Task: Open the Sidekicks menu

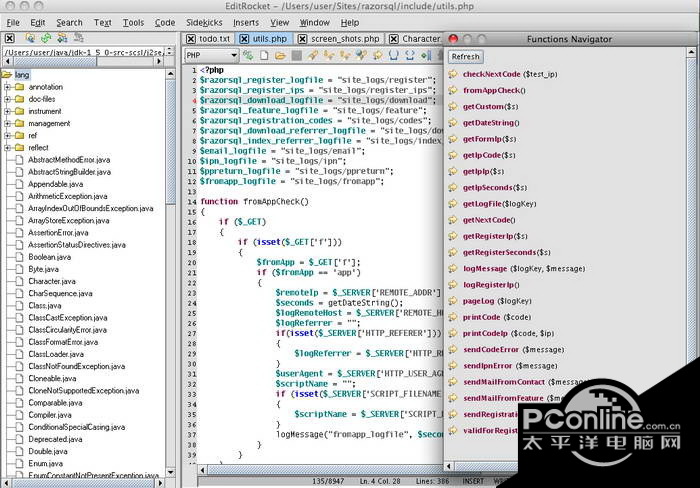Action: tap(203, 22)
